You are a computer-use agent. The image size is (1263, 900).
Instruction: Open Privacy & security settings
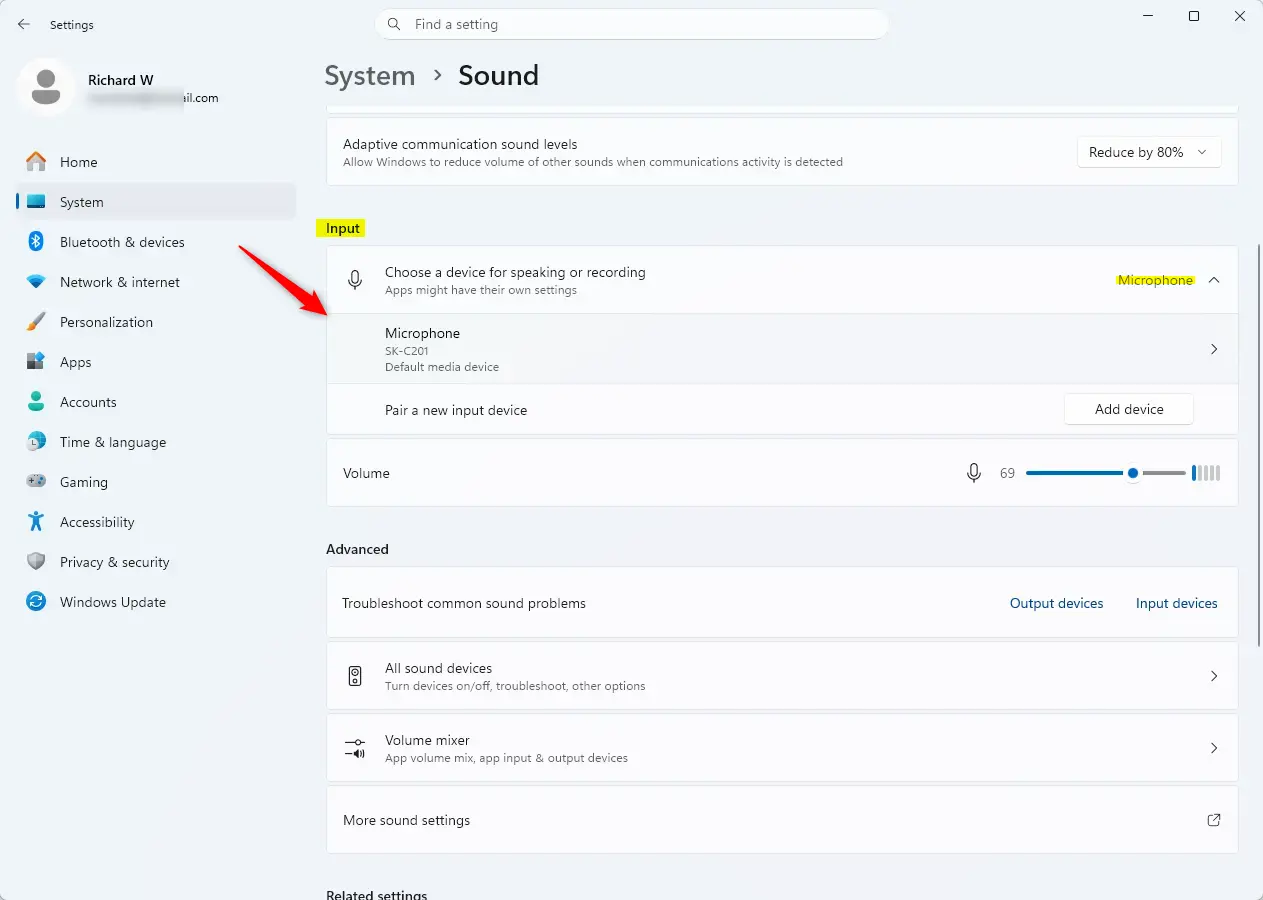point(156,562)
